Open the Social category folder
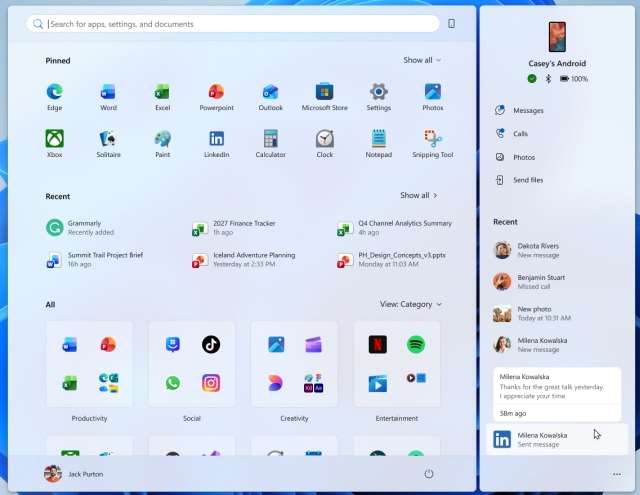Image resolution: width=640 pixels, height=495 pixels. 192,364
